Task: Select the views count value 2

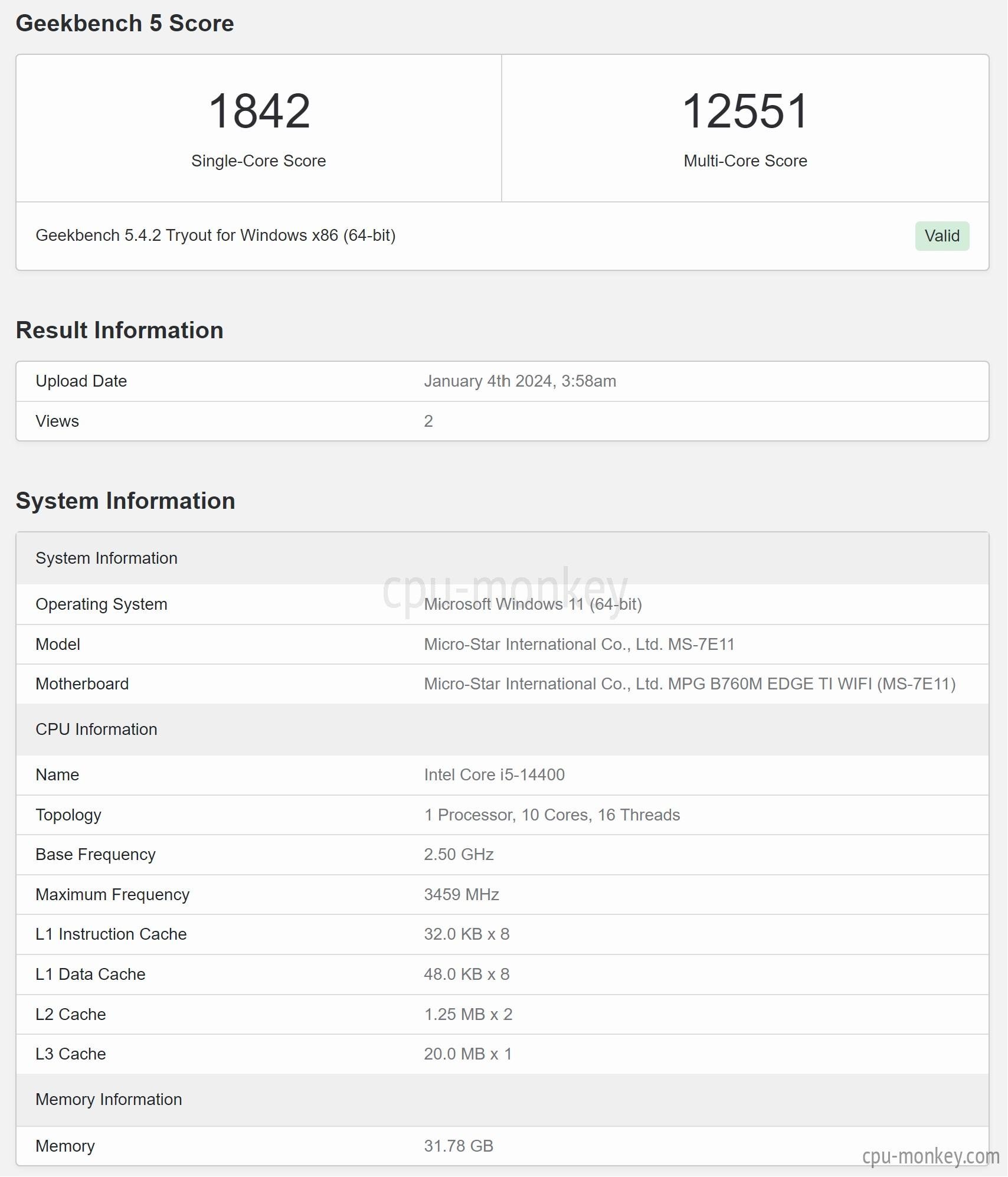Action: pyautogui.click(x=428, y=421)
